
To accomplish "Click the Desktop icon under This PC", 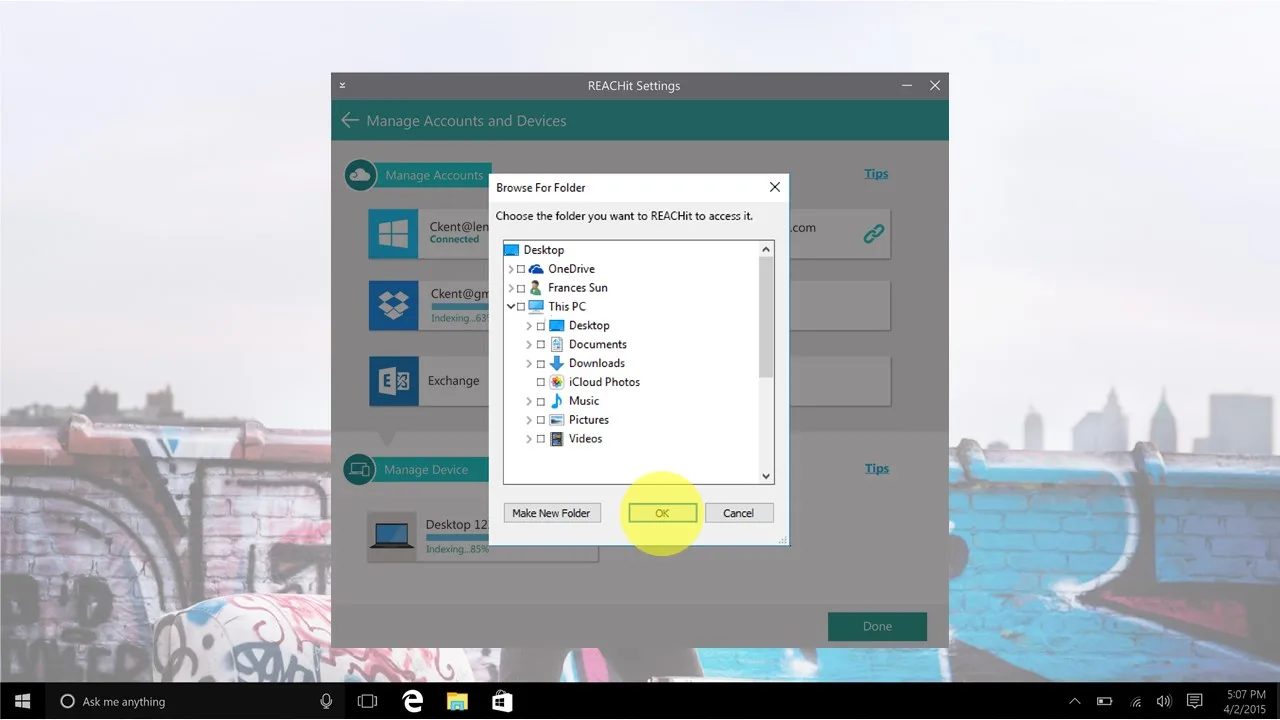I will coord(557,326).
